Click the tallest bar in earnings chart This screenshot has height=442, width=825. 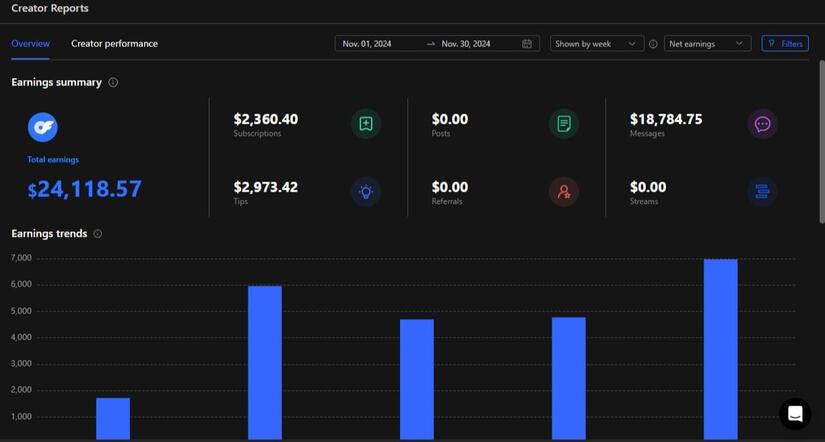(720, 348)
